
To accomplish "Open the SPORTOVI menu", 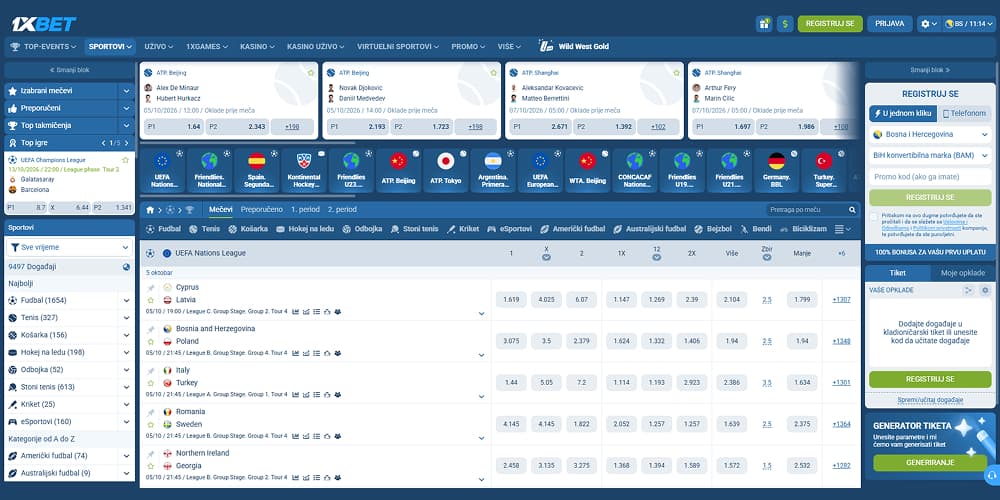I will (x=110, y=47).
